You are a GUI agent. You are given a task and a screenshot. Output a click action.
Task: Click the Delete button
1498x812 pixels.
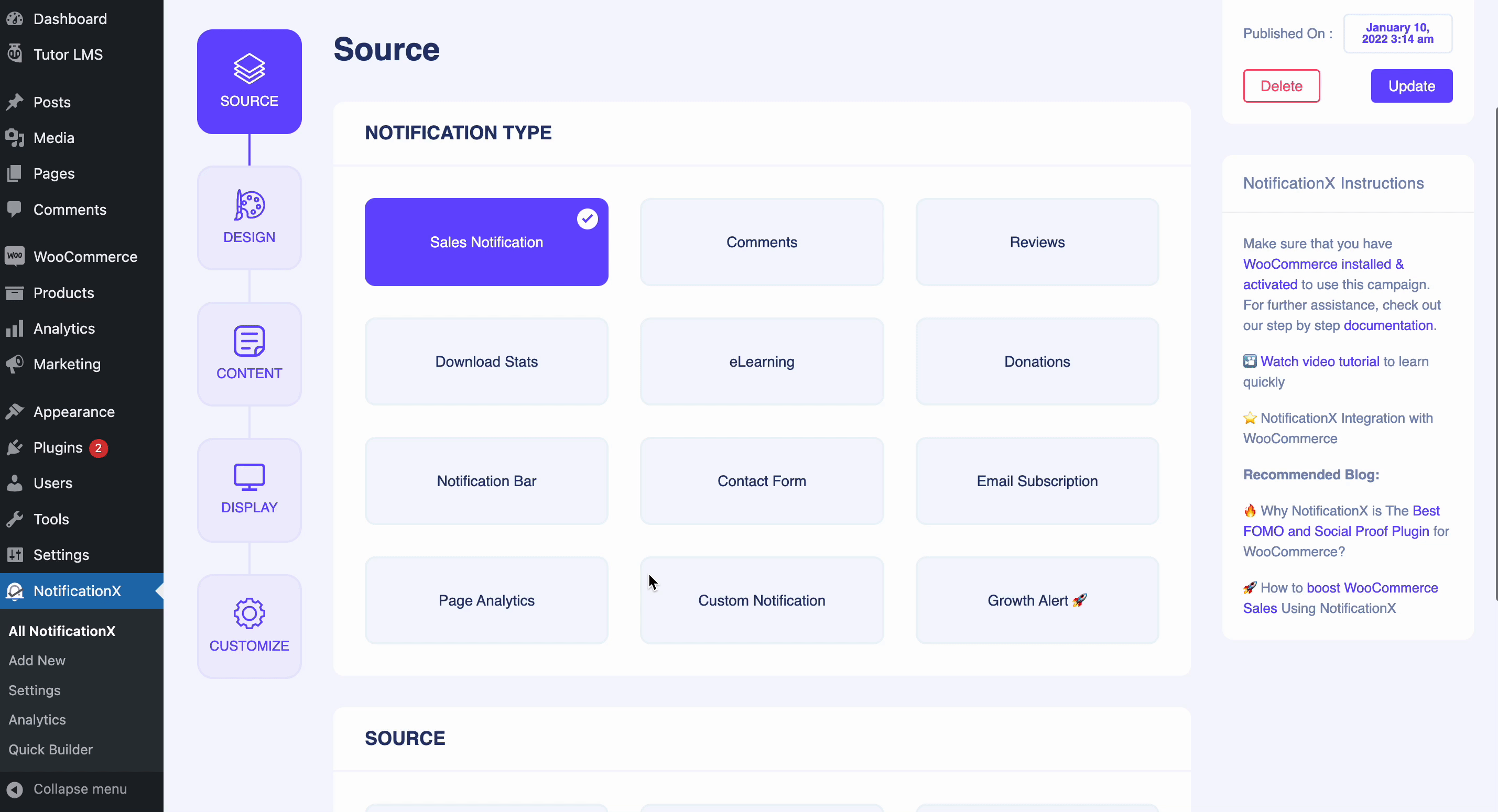click(x=1282, y=85)
